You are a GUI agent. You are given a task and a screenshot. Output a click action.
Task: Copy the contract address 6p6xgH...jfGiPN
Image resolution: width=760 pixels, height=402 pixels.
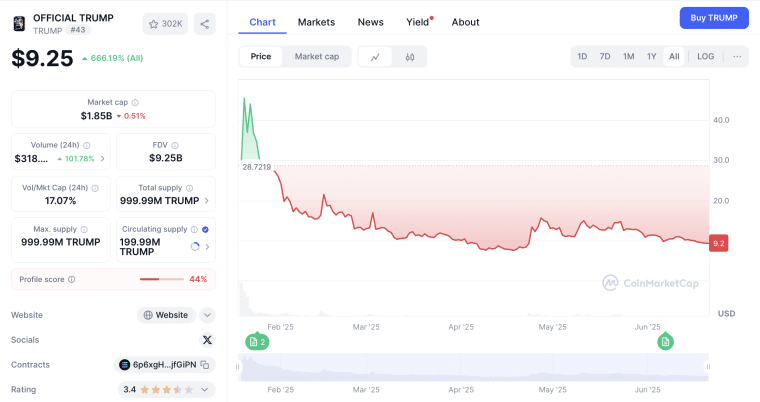[x=205, y=365]
